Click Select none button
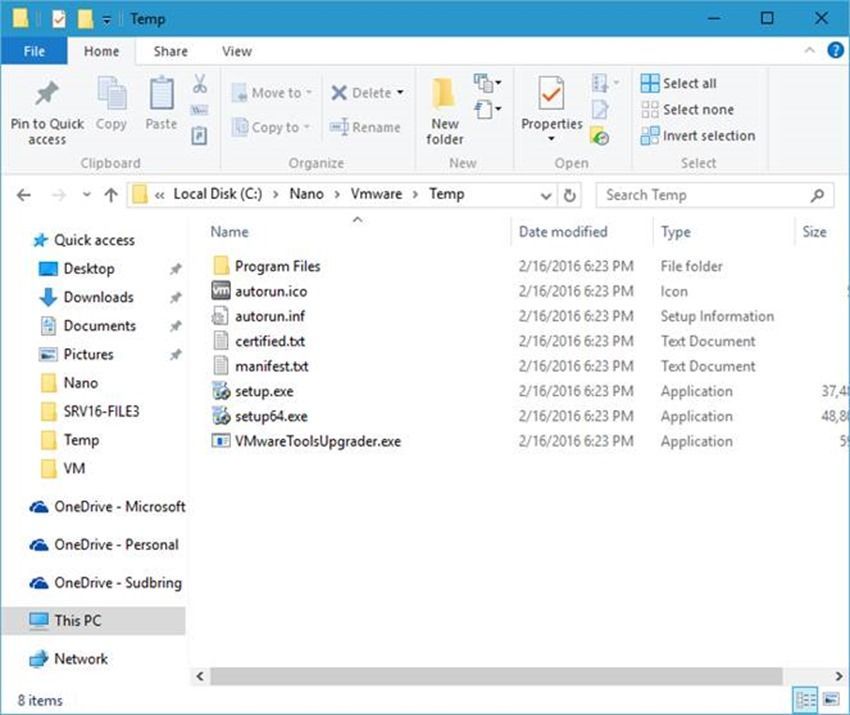The image size is (850, 715). click(x=687, y=109)
